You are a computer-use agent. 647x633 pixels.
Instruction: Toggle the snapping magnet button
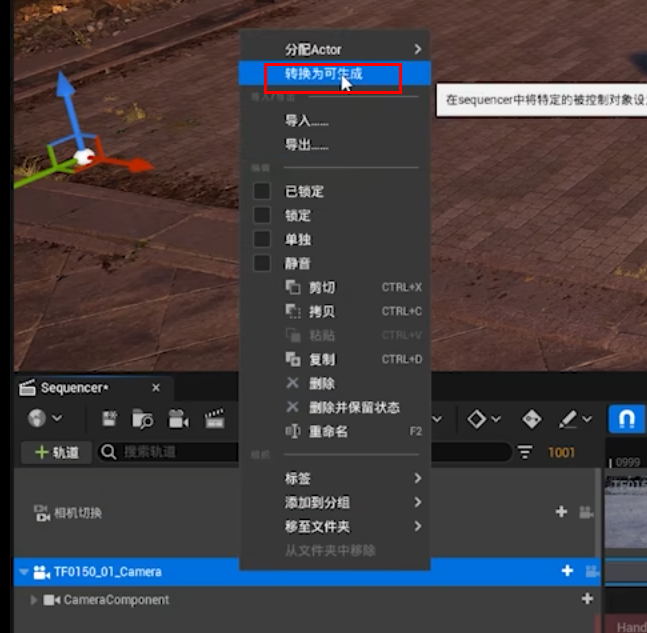click(x=626, y=419)
